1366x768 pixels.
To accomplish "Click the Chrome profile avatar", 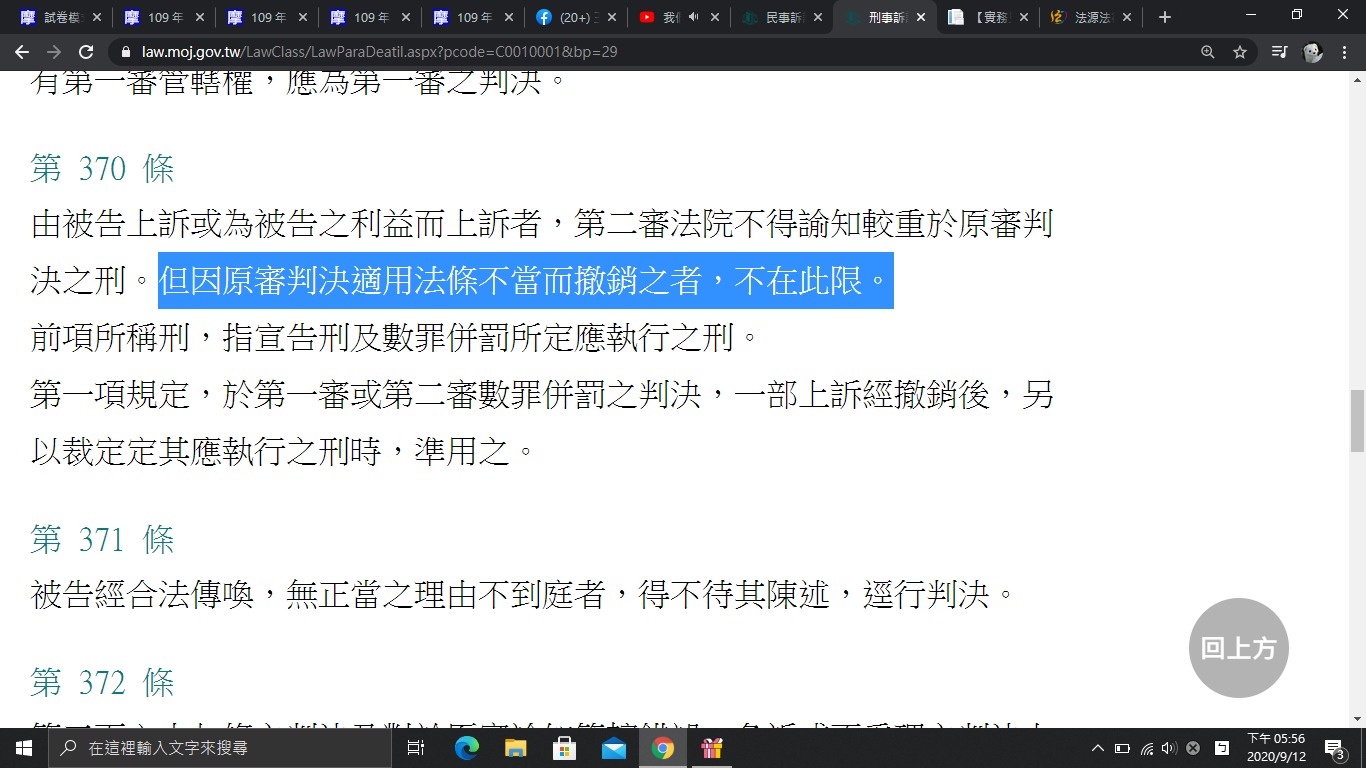I will click(x=1313, y=52).
